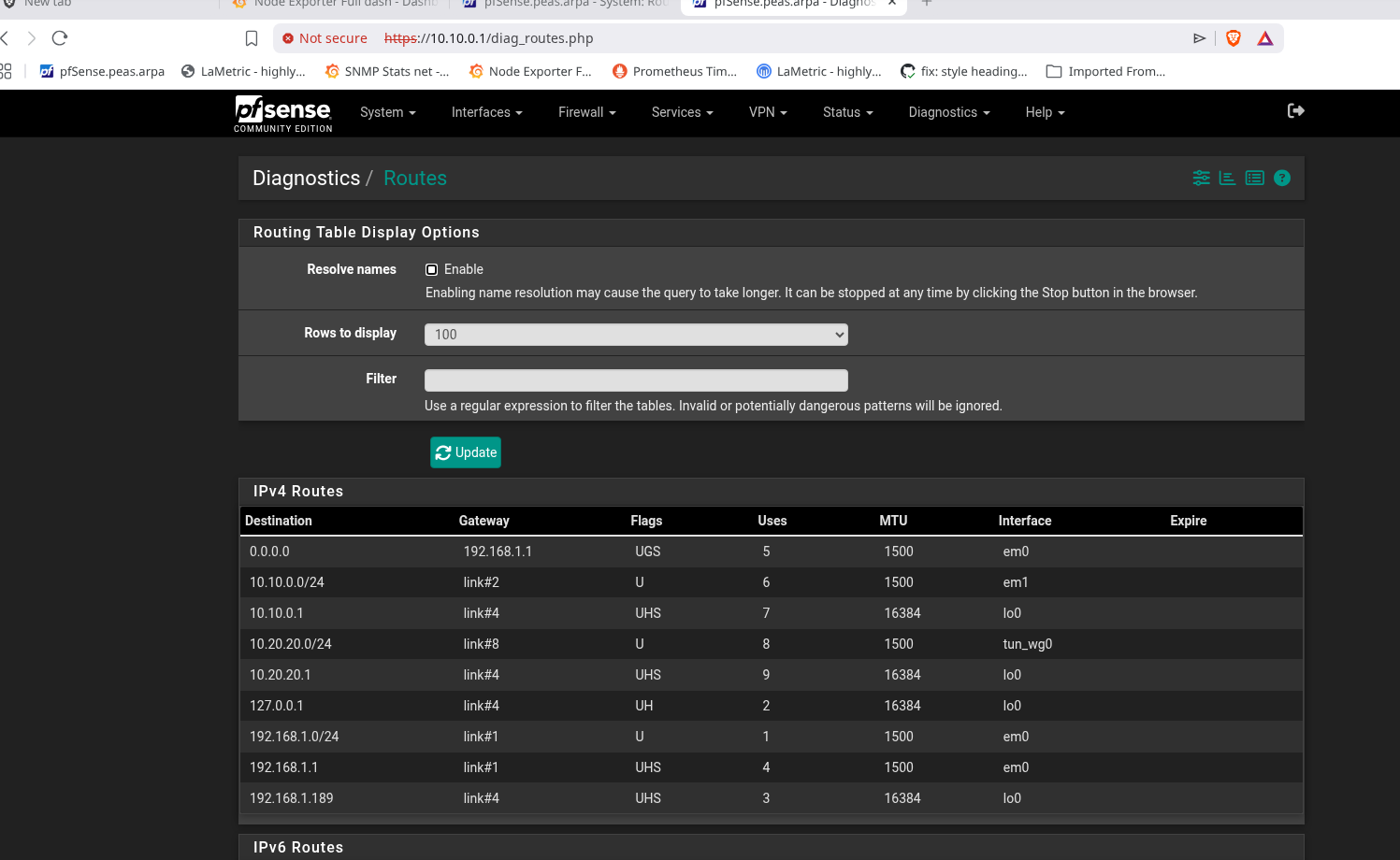Viewport: 1400px width, 860px height.
Task: Click the 127.0.0.1 destination cell
Action: [x=277, y=706]
